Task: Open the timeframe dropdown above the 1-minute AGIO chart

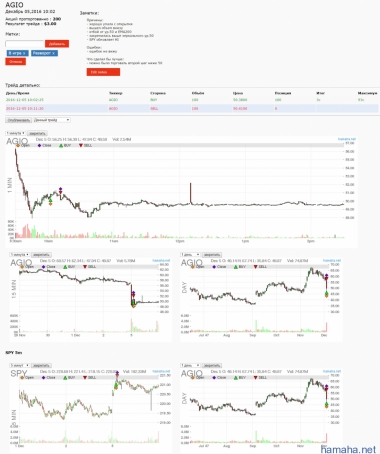Action: coord(15,133)
